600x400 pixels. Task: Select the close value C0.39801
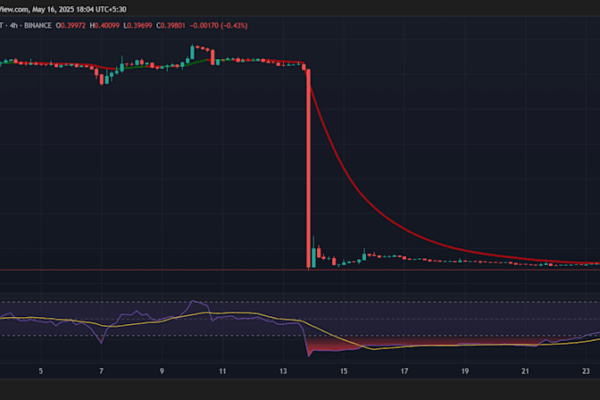coord(171,26)
